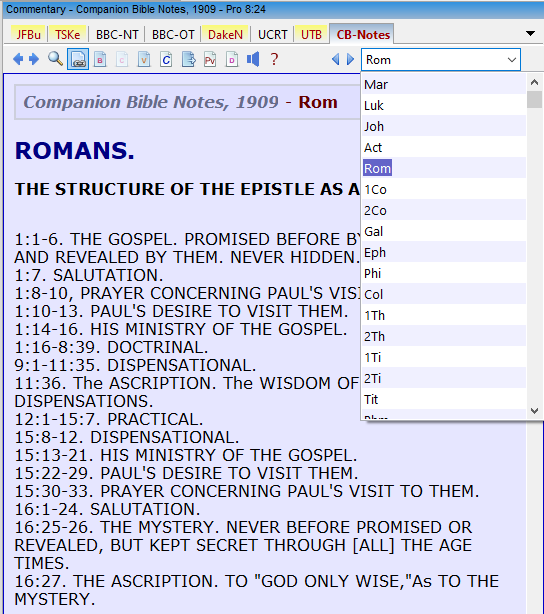Choose 1Co from the book list
Screen dimensions: 544x614
(444, 190)
